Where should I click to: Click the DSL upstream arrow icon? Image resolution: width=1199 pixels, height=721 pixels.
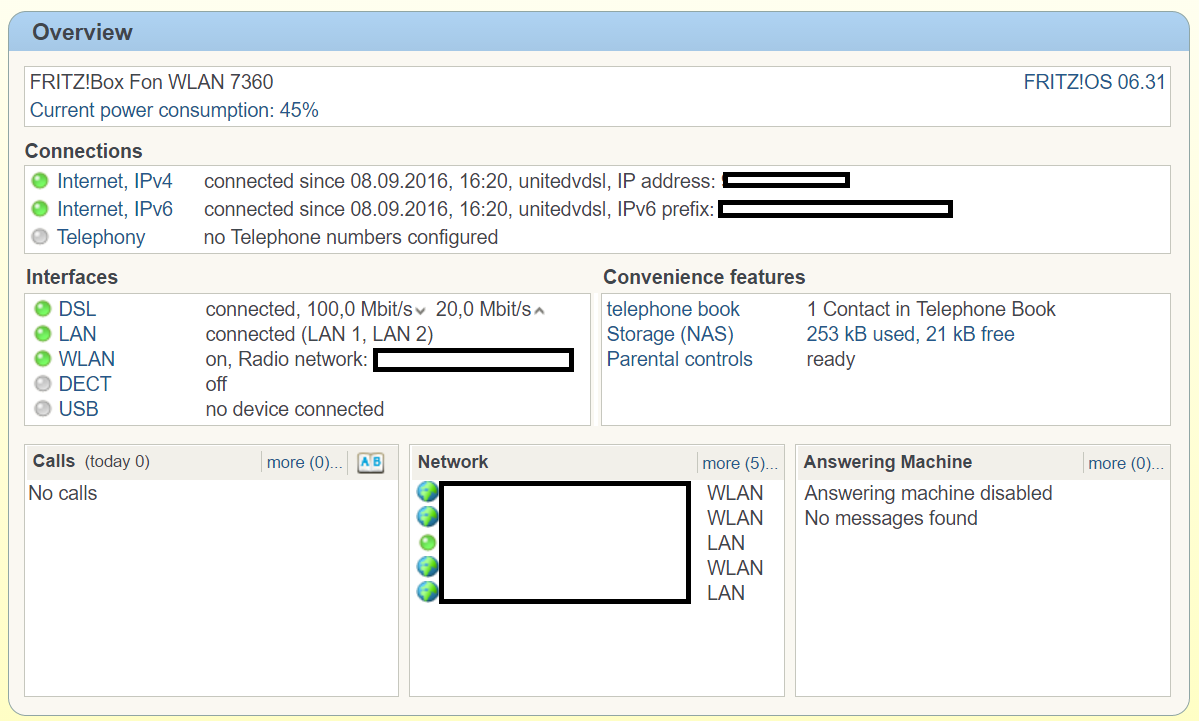[540, 311]
